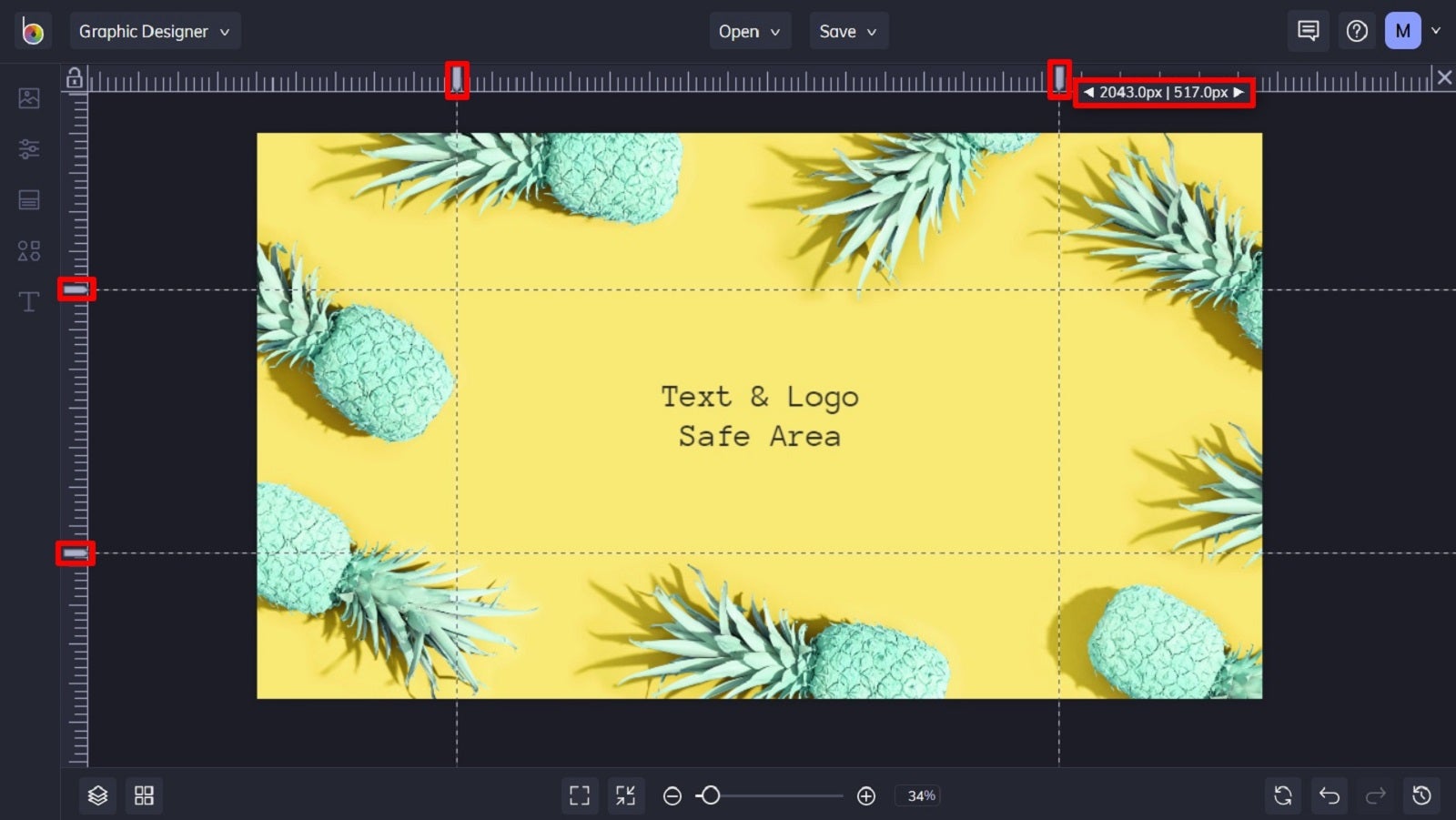The image size is (1456, 820).
Task: Click the fit-to-screen icon in bottom toolbar
Action: point(580,795)
